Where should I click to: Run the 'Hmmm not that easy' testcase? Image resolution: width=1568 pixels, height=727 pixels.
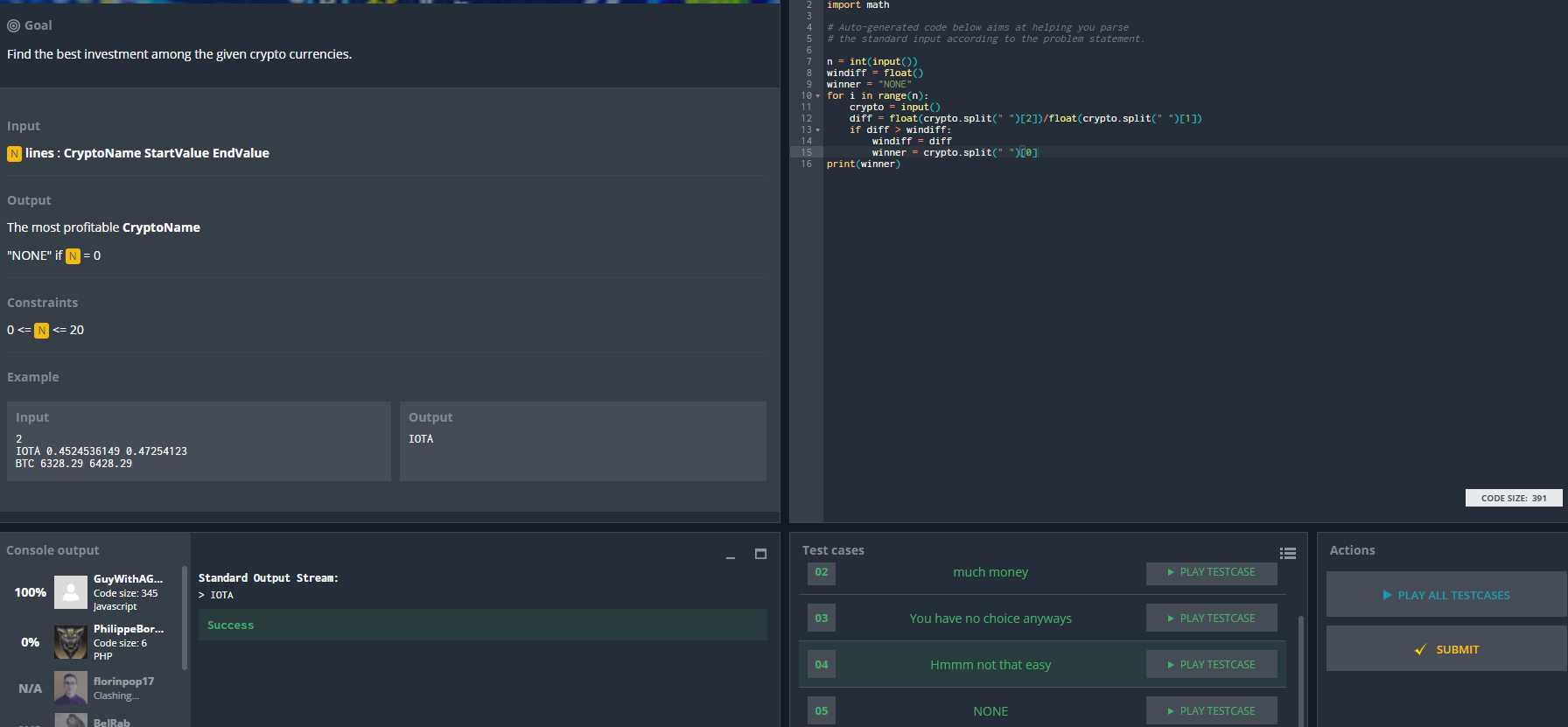point(1211,665)
